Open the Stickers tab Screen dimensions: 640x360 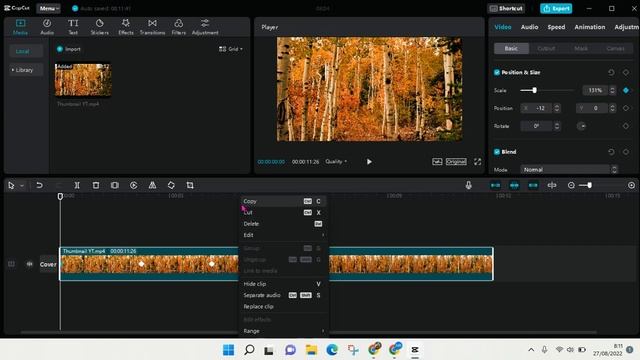tap(100, 27)
